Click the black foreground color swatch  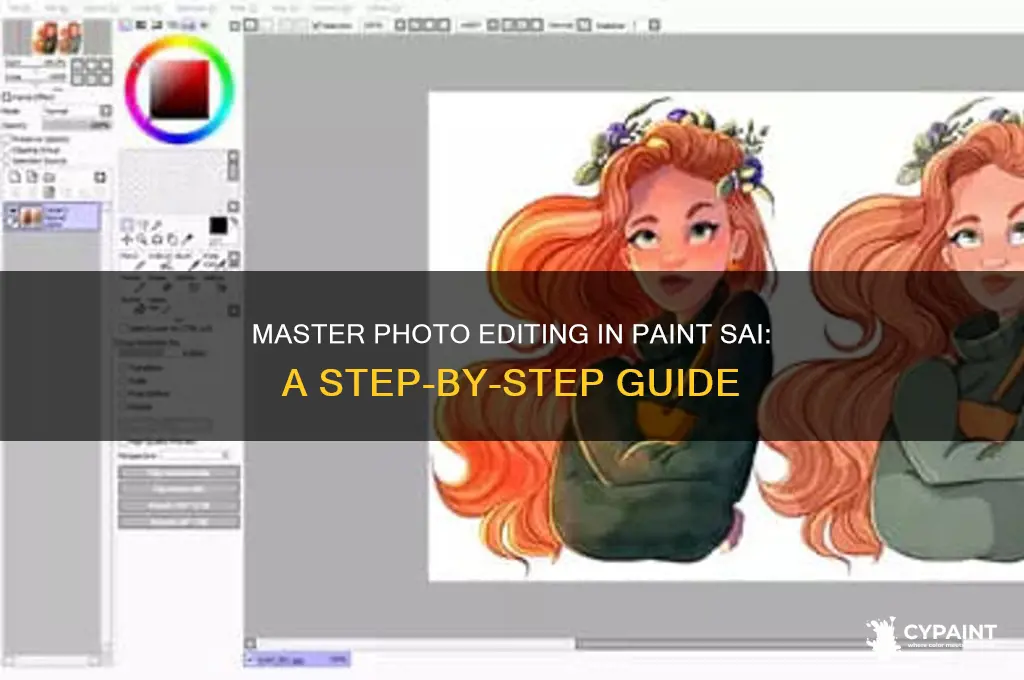coord(219,226)
